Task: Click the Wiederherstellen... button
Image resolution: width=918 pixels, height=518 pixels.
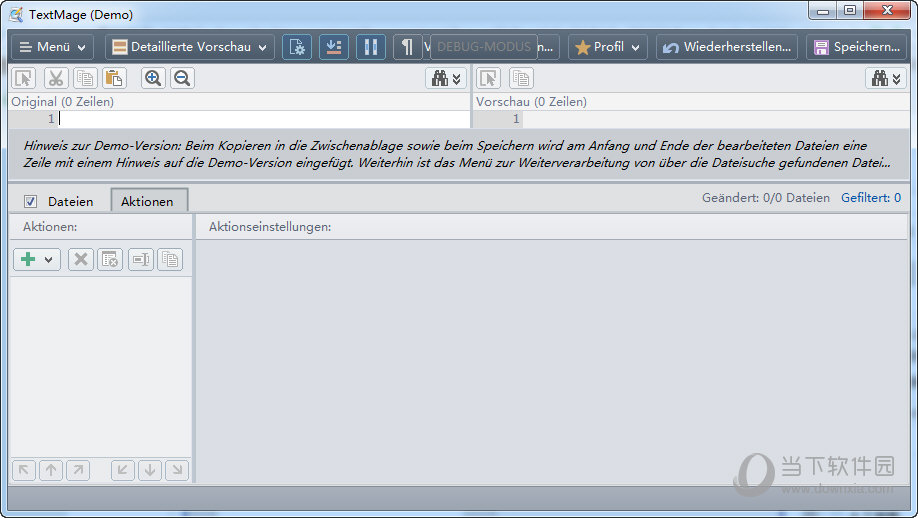Action: [727, 47]
